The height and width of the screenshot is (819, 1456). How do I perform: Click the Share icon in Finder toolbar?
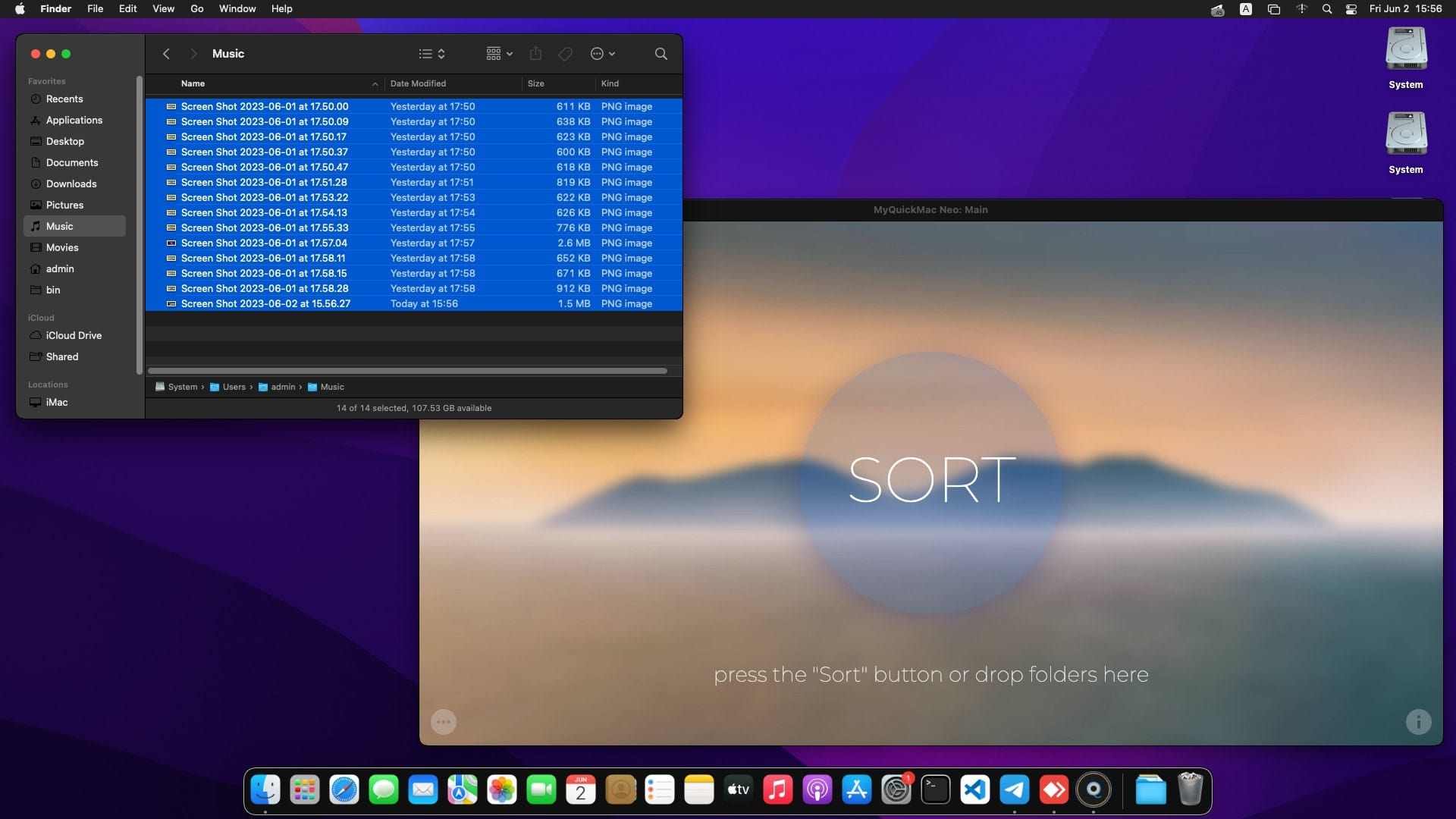click(x=535, y=53)
